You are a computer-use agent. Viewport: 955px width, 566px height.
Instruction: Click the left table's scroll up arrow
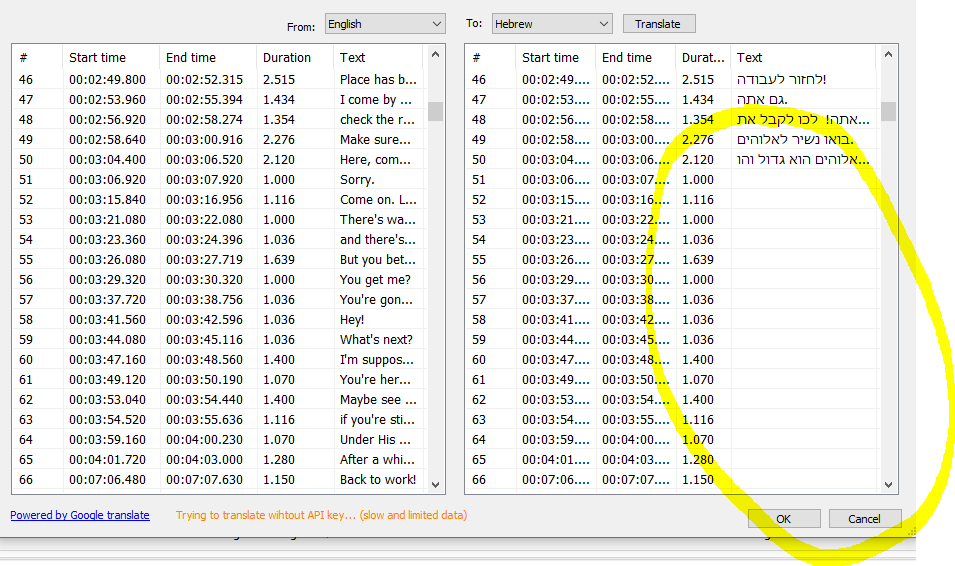tap(435, 55)
